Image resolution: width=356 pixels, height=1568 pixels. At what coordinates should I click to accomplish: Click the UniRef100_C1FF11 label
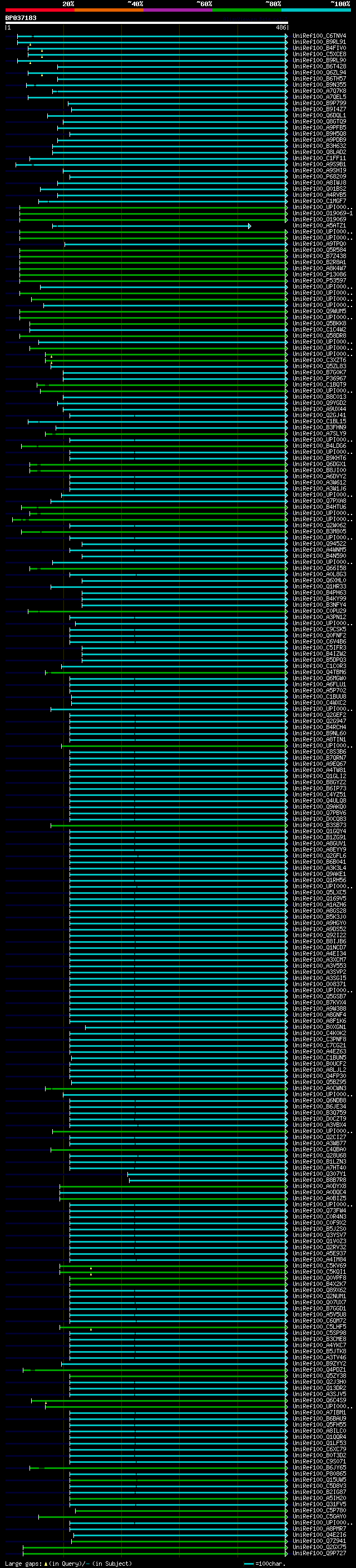(x=319, y=159)
